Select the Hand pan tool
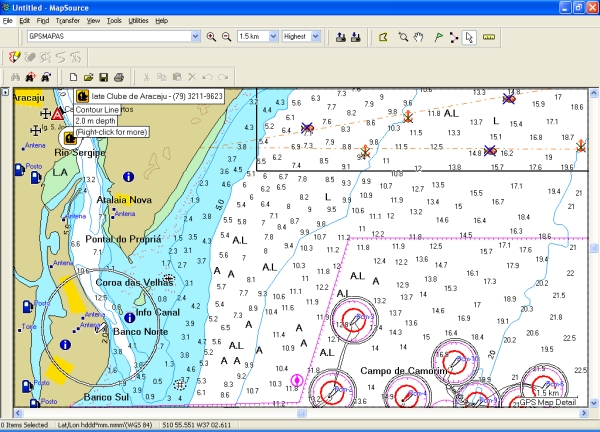 click(x=419, y=37)
